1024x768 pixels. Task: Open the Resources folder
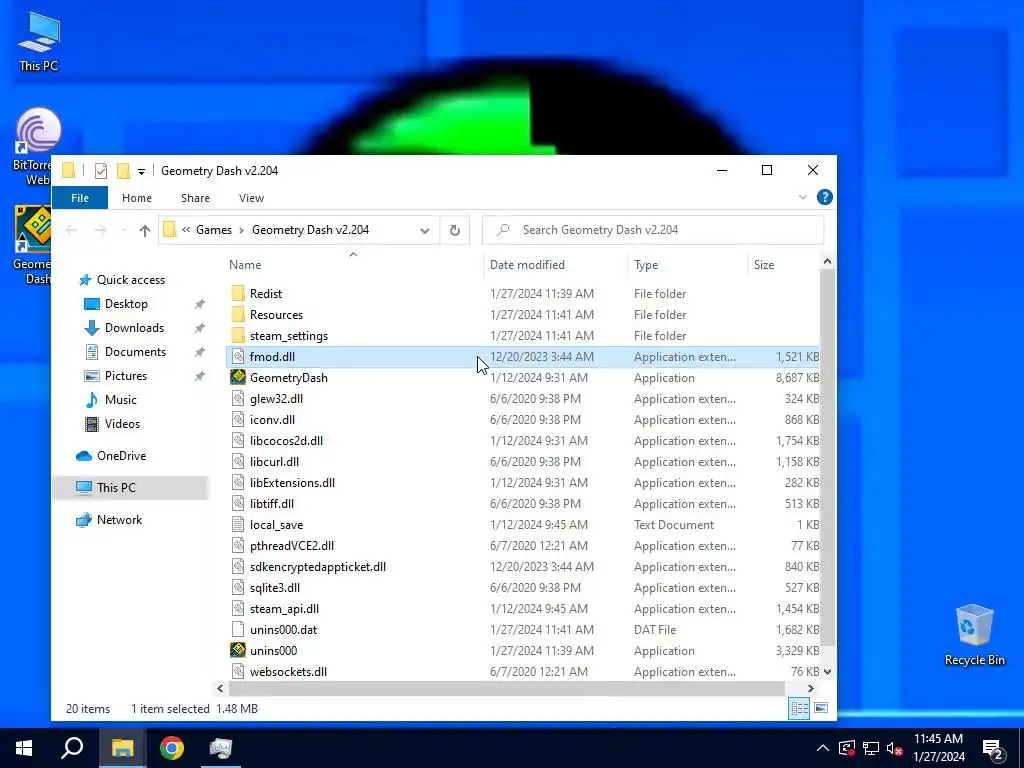click(276, 314)
